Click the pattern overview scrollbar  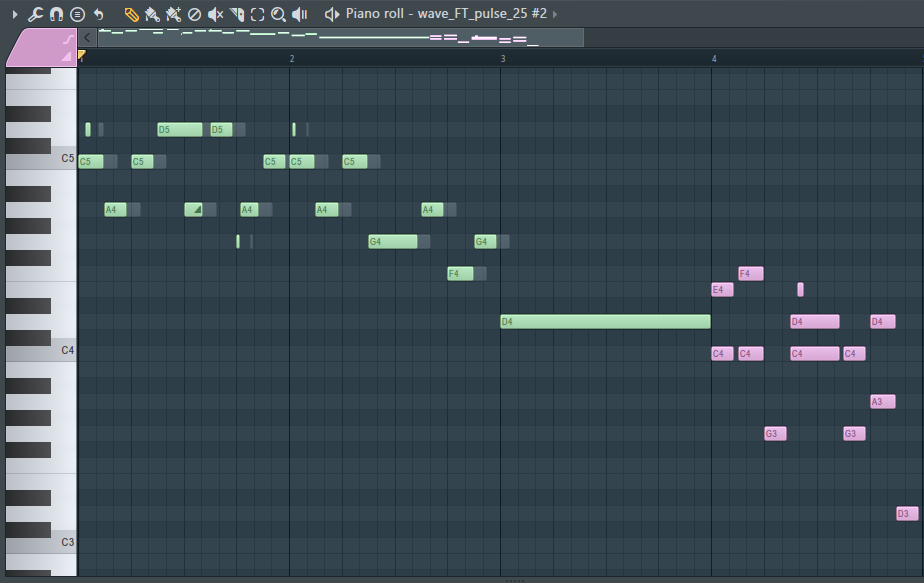pyautogui.click(x=341, y=38)
